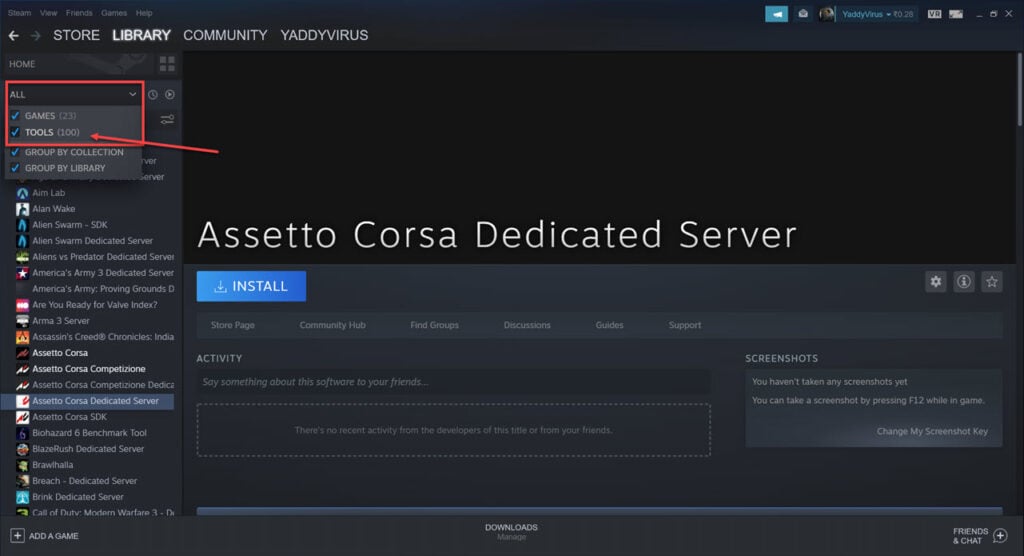Click the YaddyVirus profile avatar
The width and height of the screenshot is (1024, 556).
(x=826, y=14)
